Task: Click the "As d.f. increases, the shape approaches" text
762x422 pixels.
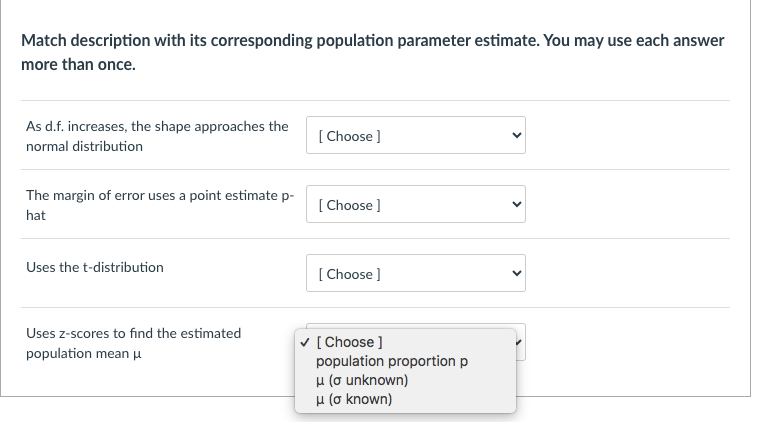Action: point(157,127)
